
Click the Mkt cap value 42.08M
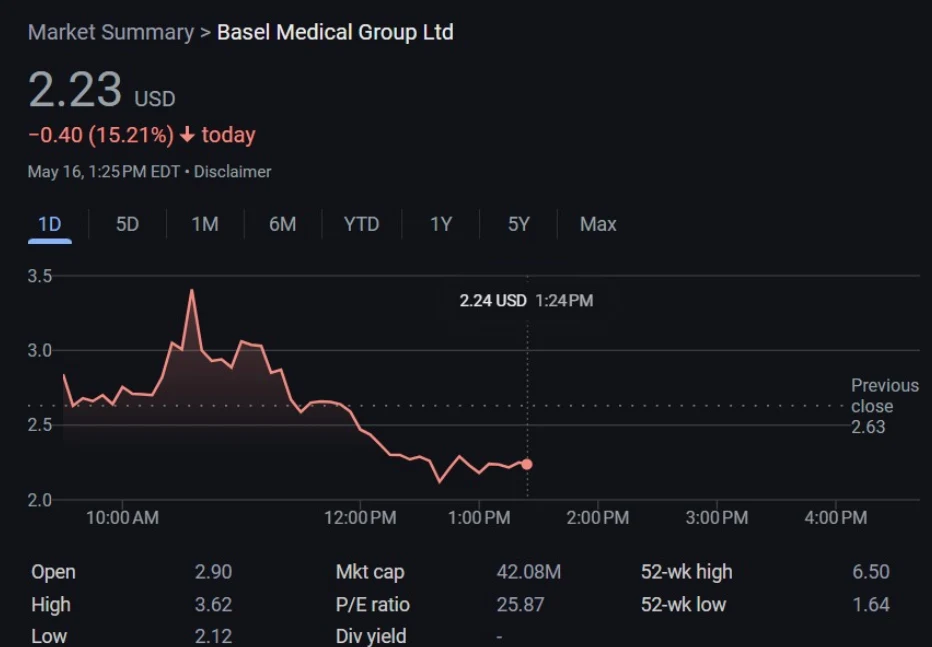528,572
